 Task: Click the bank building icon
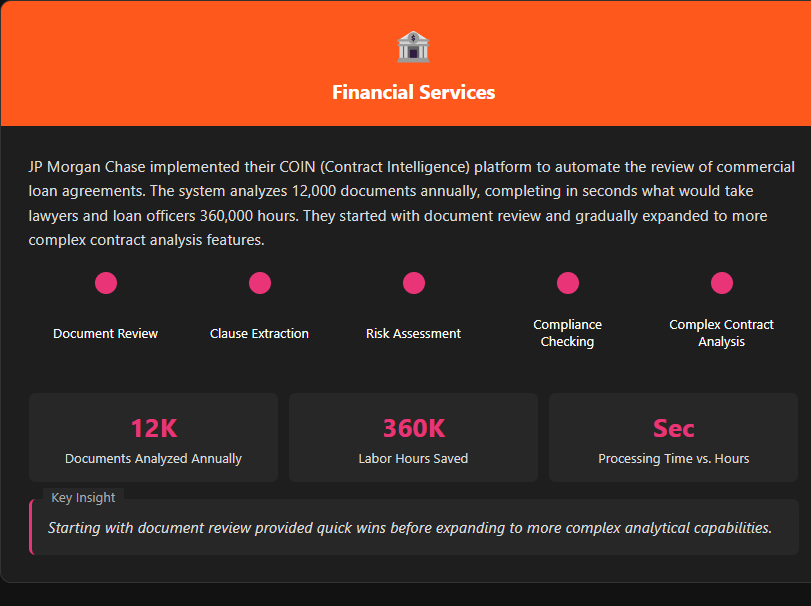pyautogui.click(x=413, y=47)
